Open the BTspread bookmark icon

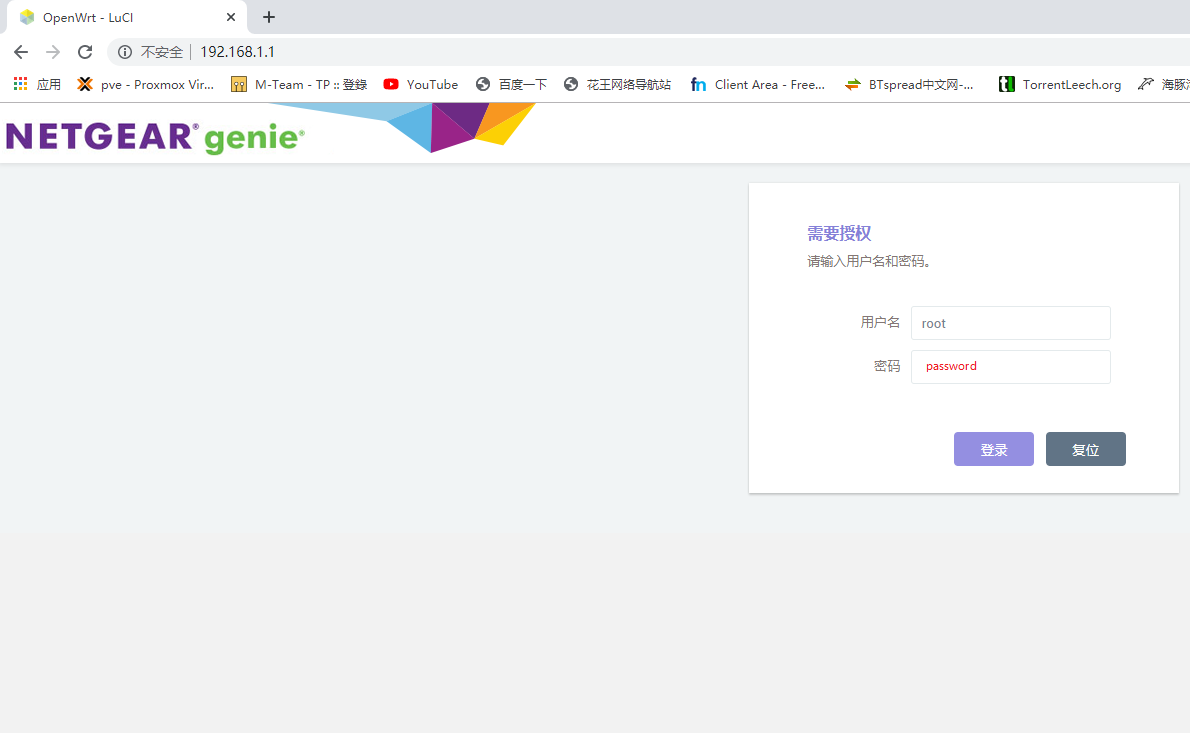tap(852, 84)
